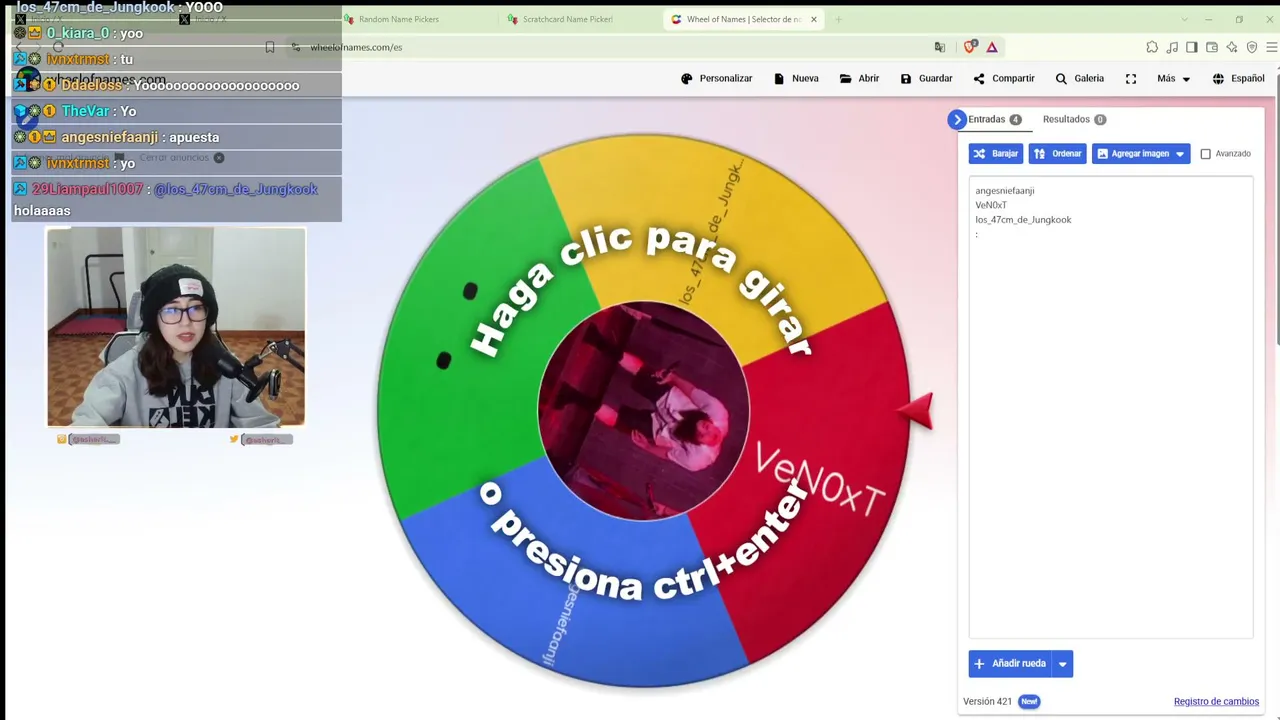Close the Wheel of Names tab
1280x720 pixels.
pos(814,19)
